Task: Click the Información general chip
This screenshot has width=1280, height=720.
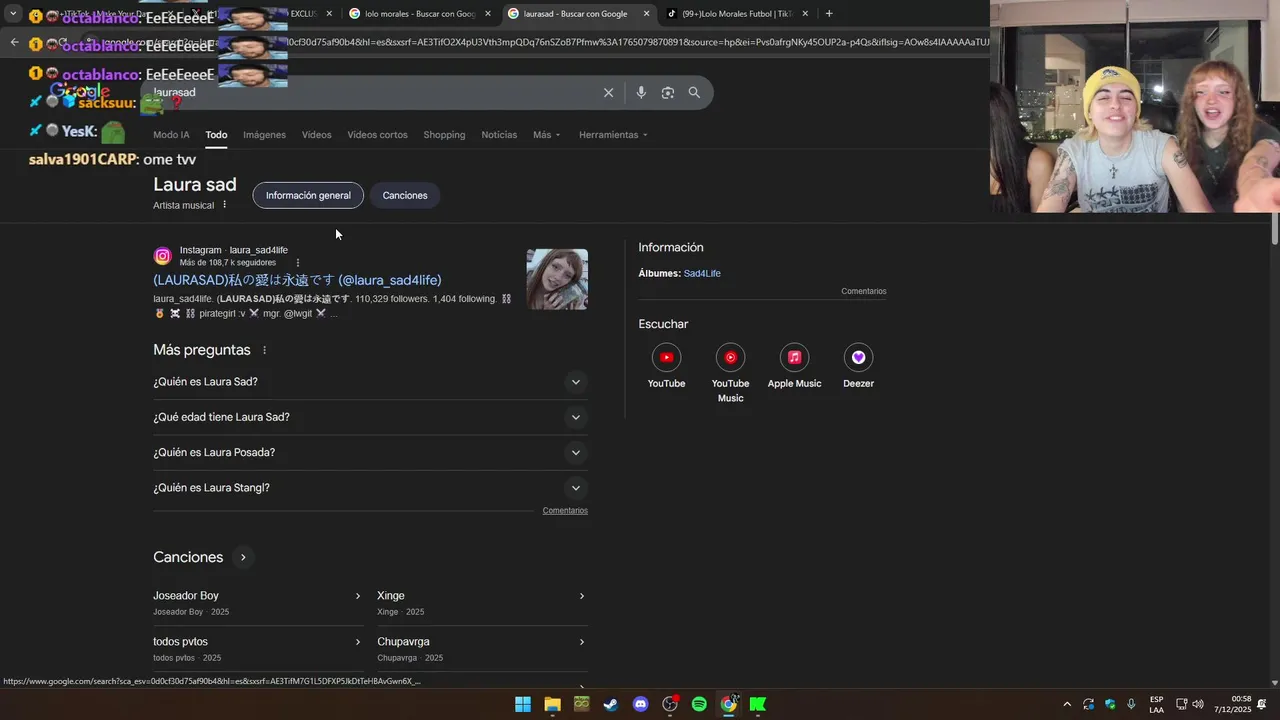Action: (308, 195)
